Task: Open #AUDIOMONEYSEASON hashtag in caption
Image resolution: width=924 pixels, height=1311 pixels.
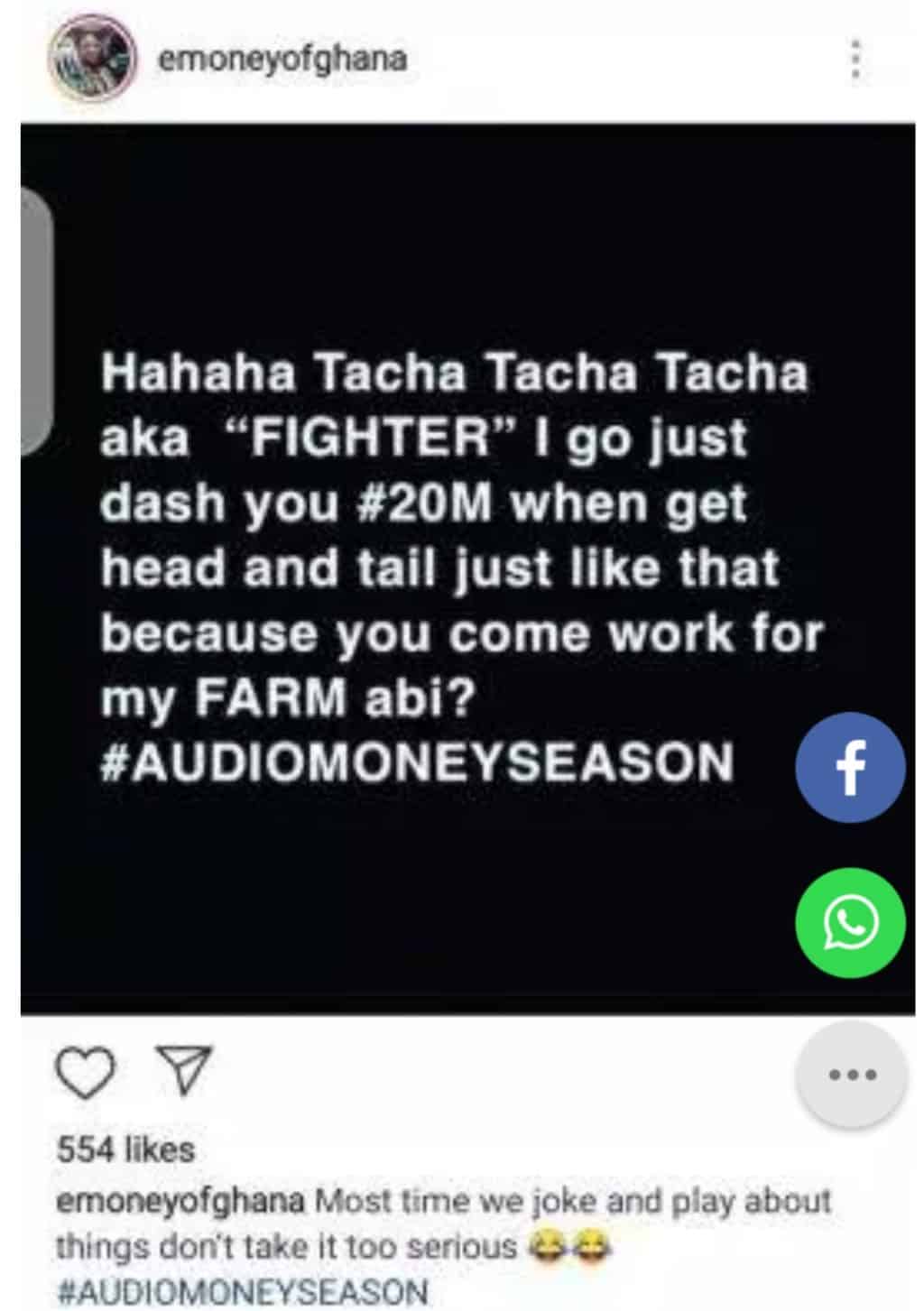Action: tap(242, 1290)
